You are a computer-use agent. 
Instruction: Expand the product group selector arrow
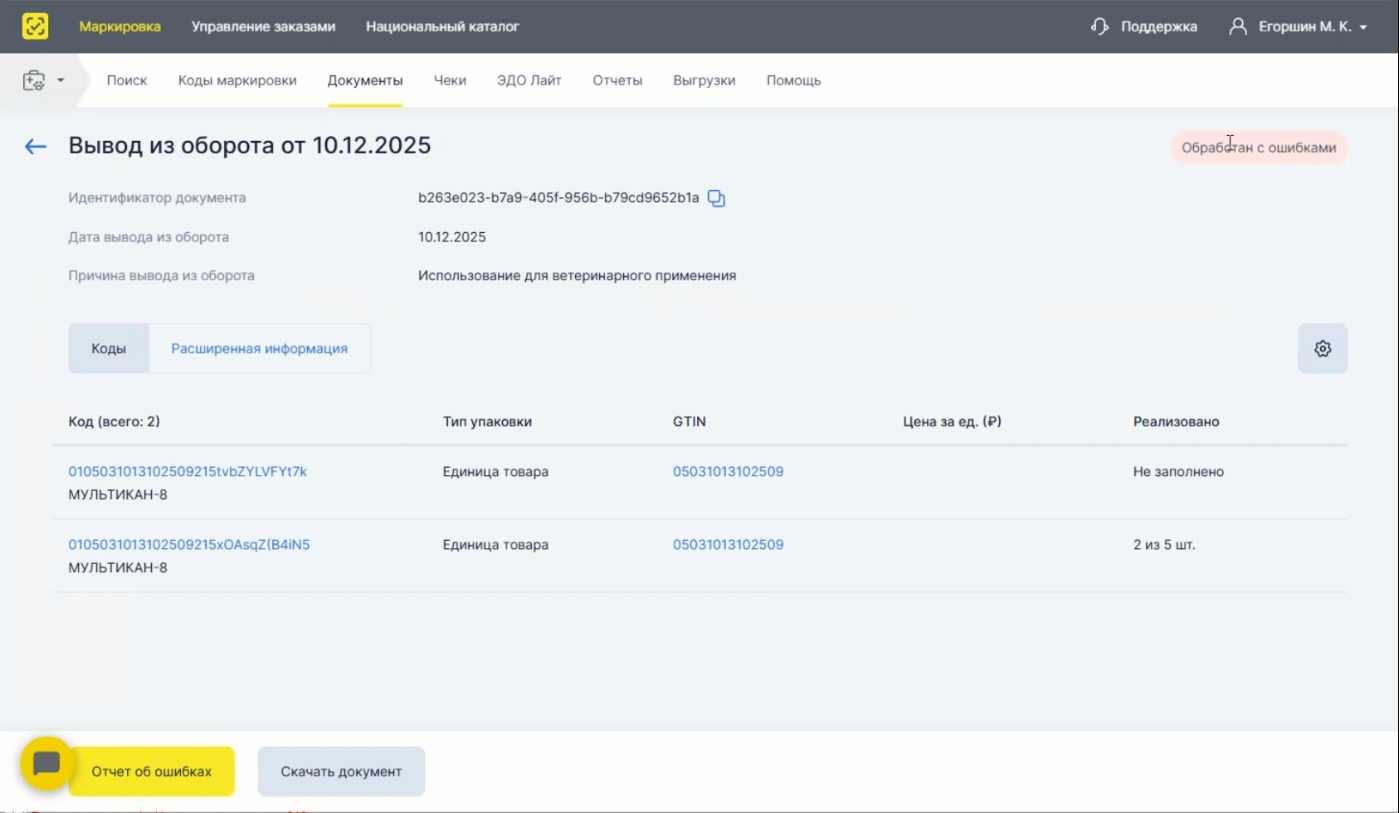(x=61, y=80)
